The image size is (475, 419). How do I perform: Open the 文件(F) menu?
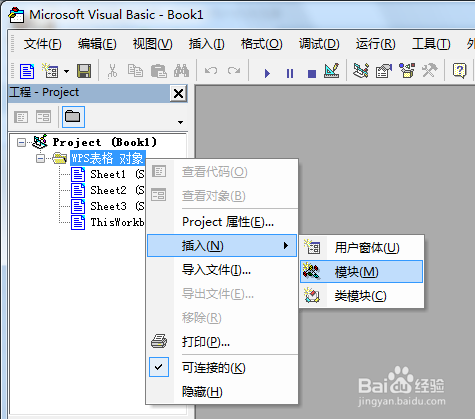42,44
